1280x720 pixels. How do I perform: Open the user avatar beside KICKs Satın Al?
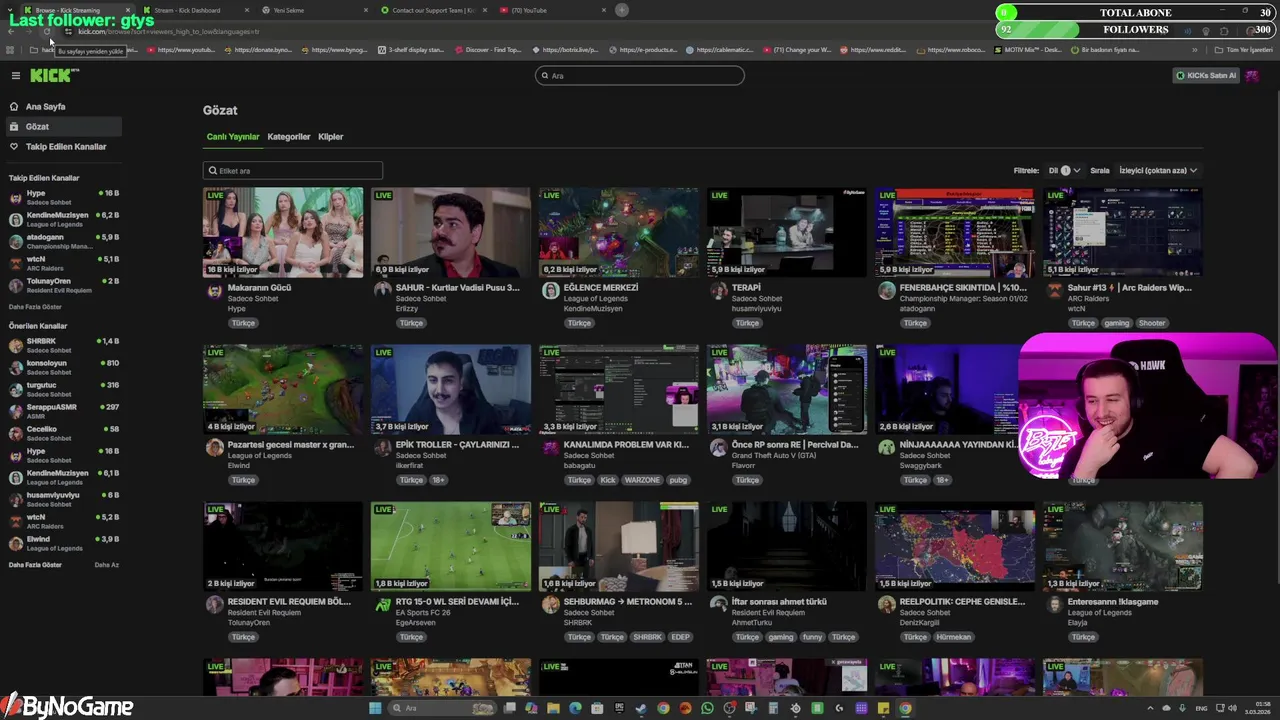click(1252, 75)
